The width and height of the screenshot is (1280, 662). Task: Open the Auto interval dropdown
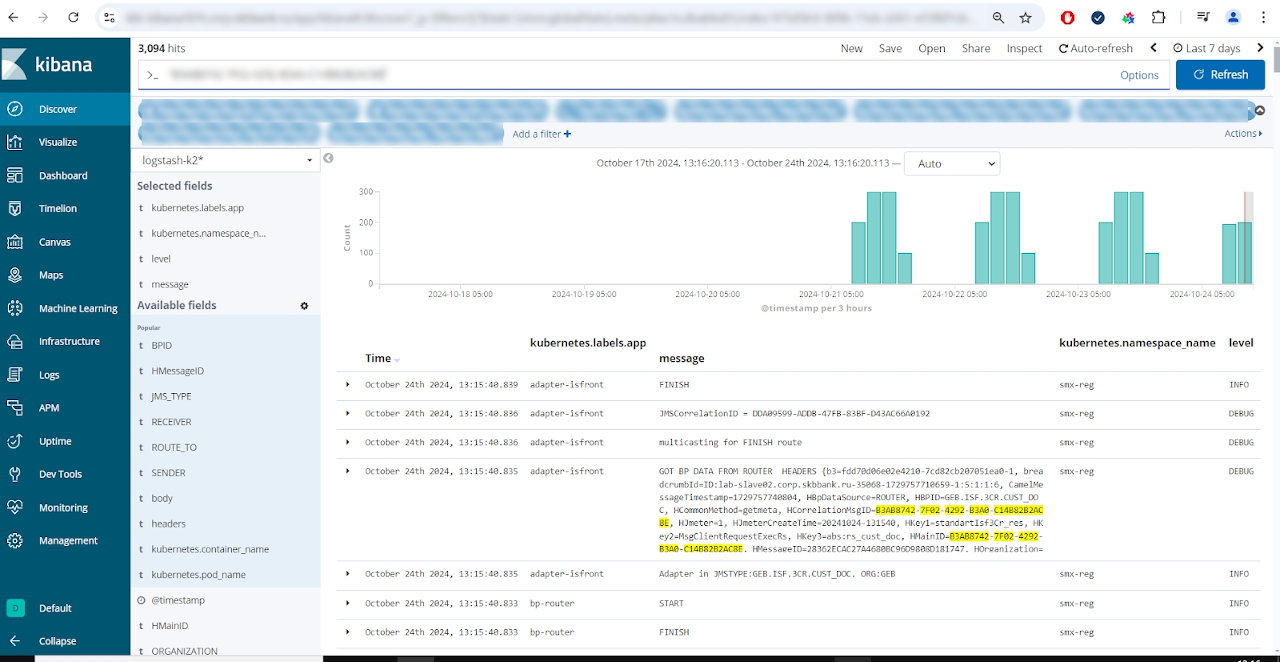[x=951, y=163]
